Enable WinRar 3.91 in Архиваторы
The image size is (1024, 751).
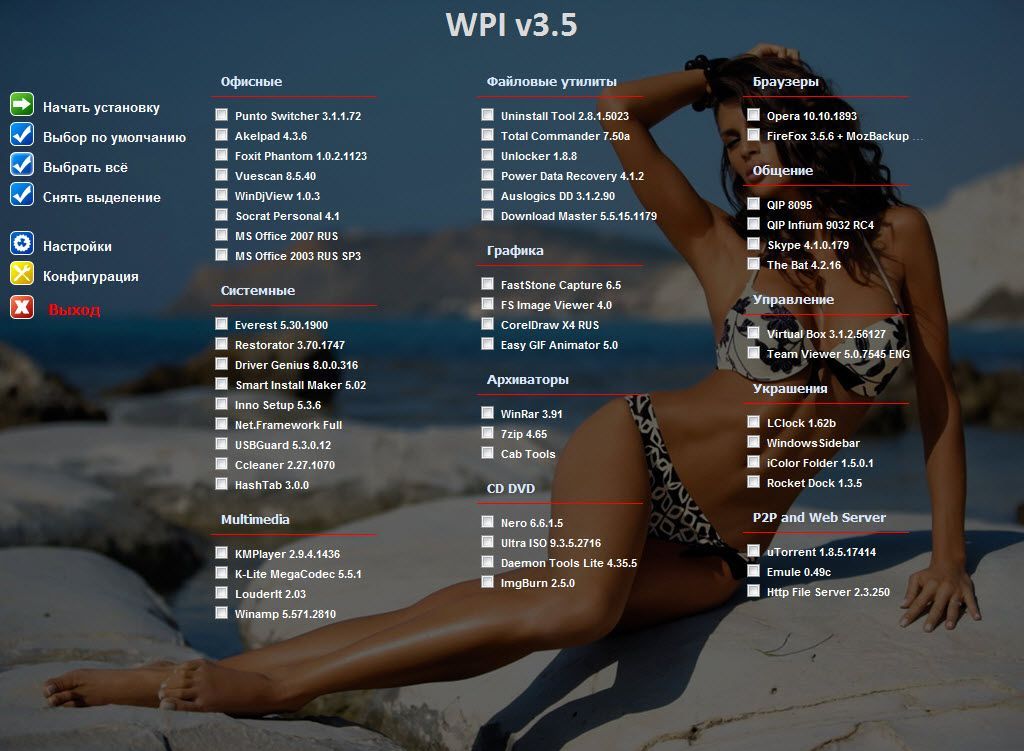point(487,414)
